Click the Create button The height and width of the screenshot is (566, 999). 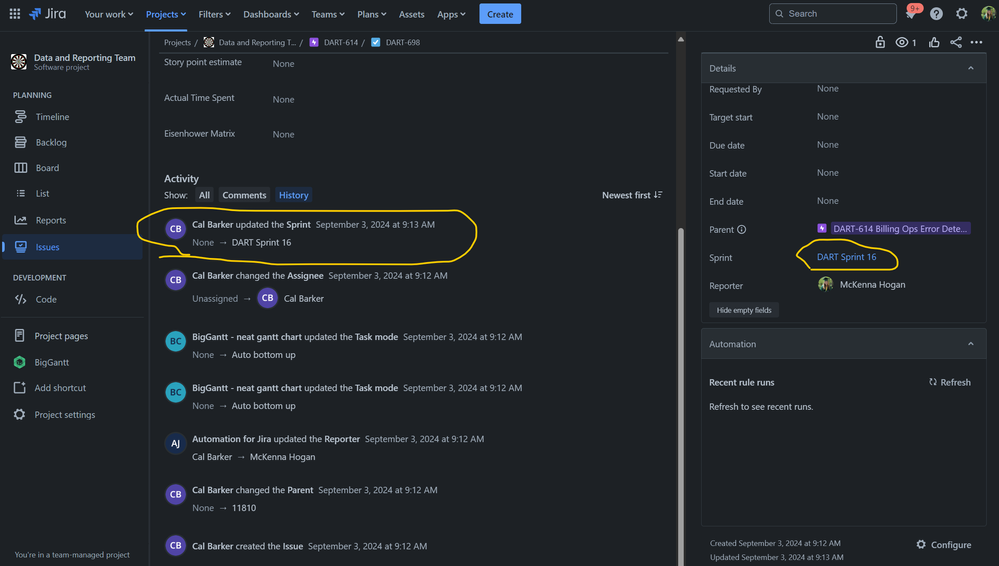(x=500, y=14)
